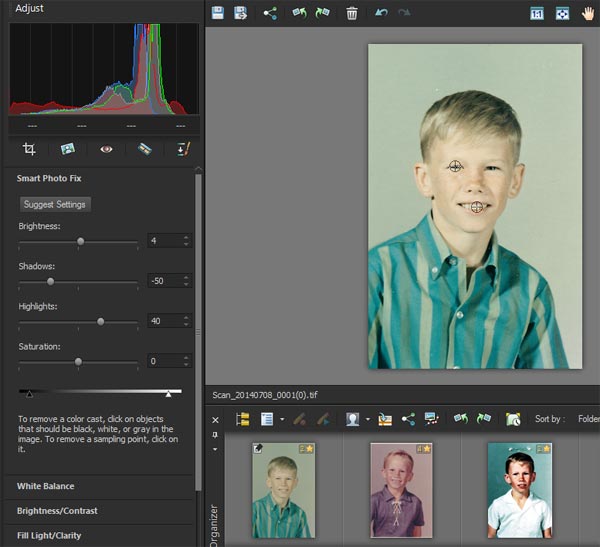This screenshot has height=547, width=600.
Task: Increase Brightness with spinner up arrow
Action: click(x=186, y=237)
